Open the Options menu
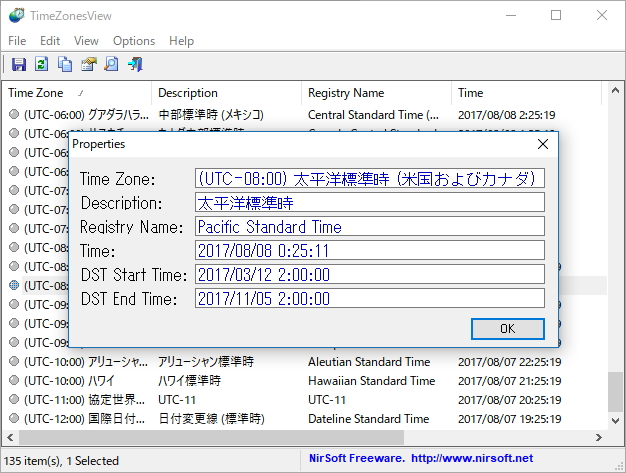The width and height of the screenshot is (626, 473). [x=134, y=41]
